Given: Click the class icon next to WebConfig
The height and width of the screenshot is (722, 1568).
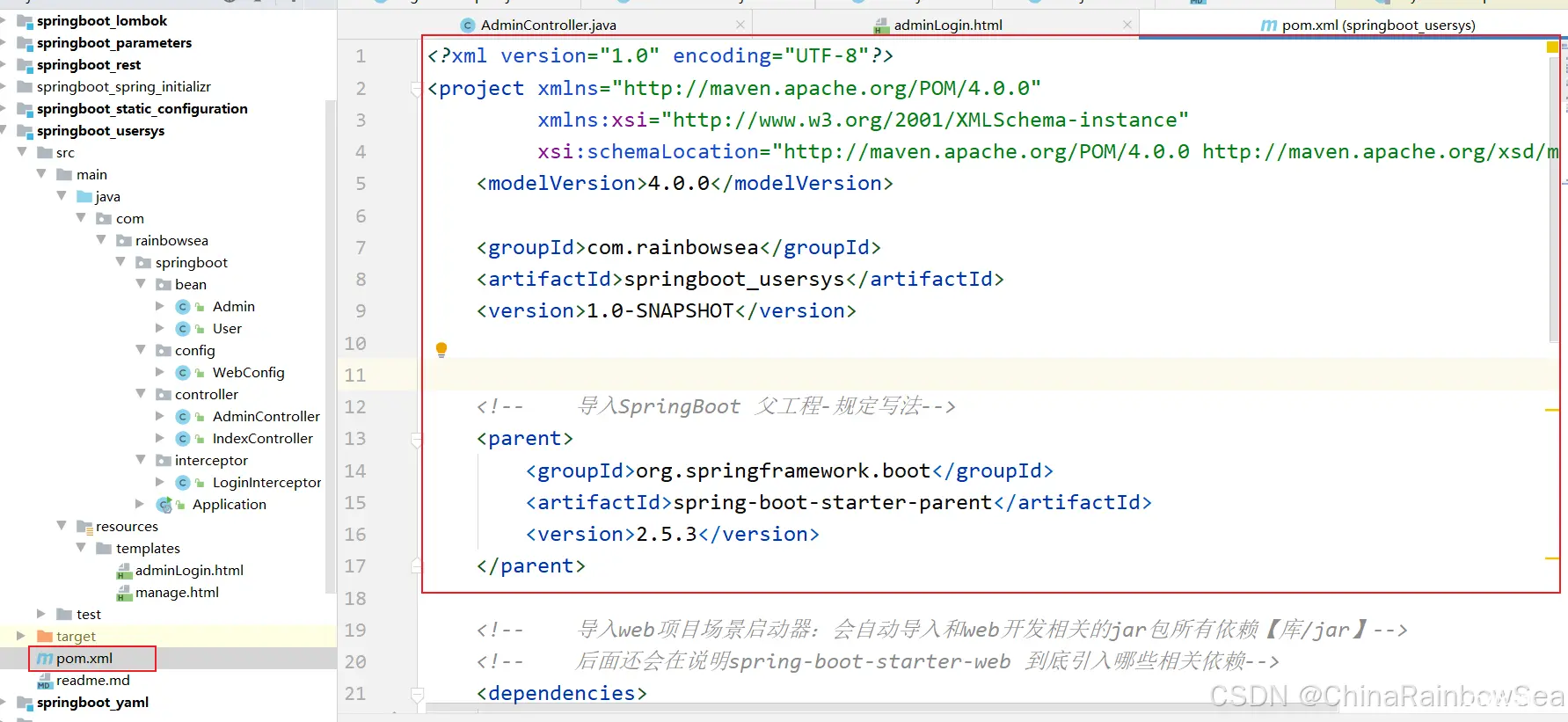Looking at the screenshot, I should 183,373.
